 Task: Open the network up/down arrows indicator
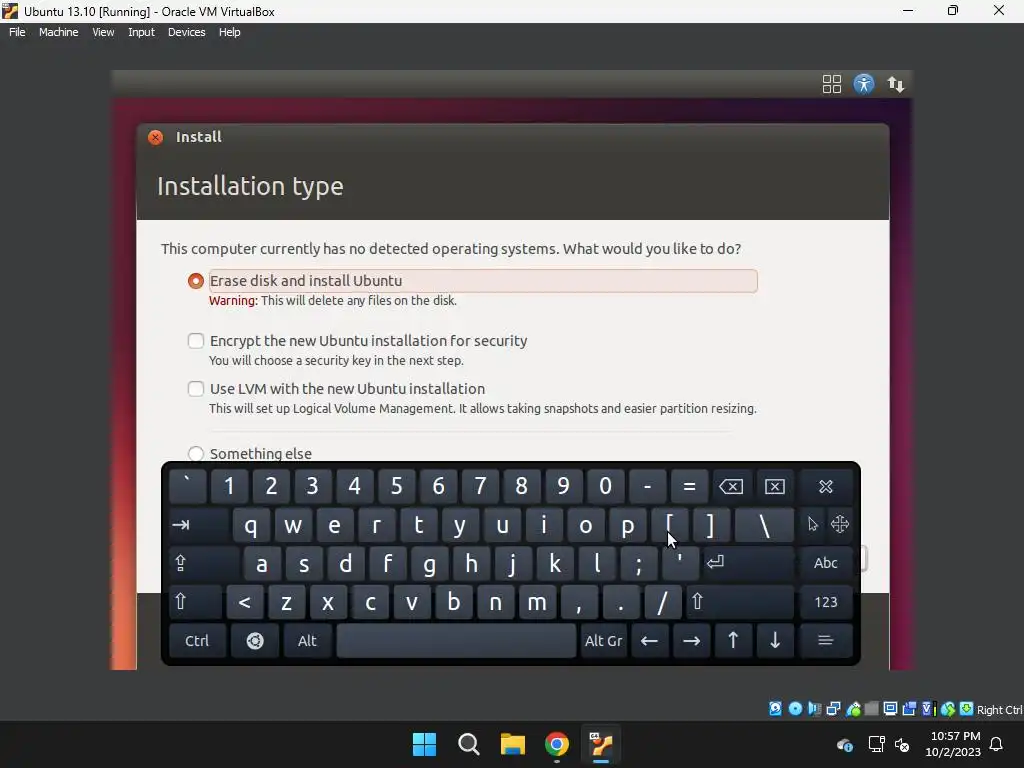click(895, 84)
